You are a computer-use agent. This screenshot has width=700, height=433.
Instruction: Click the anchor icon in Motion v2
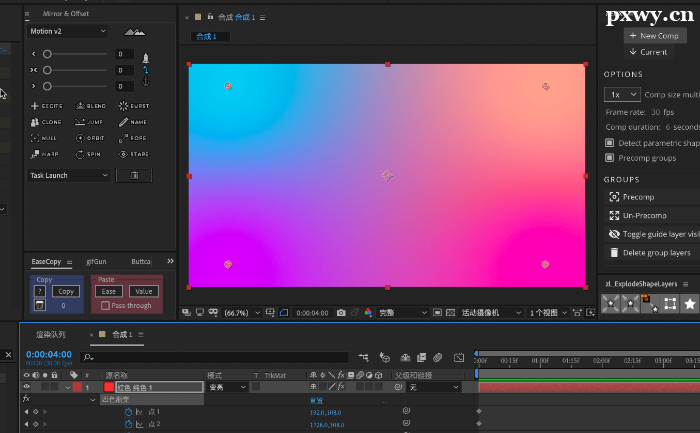point(146,82)
